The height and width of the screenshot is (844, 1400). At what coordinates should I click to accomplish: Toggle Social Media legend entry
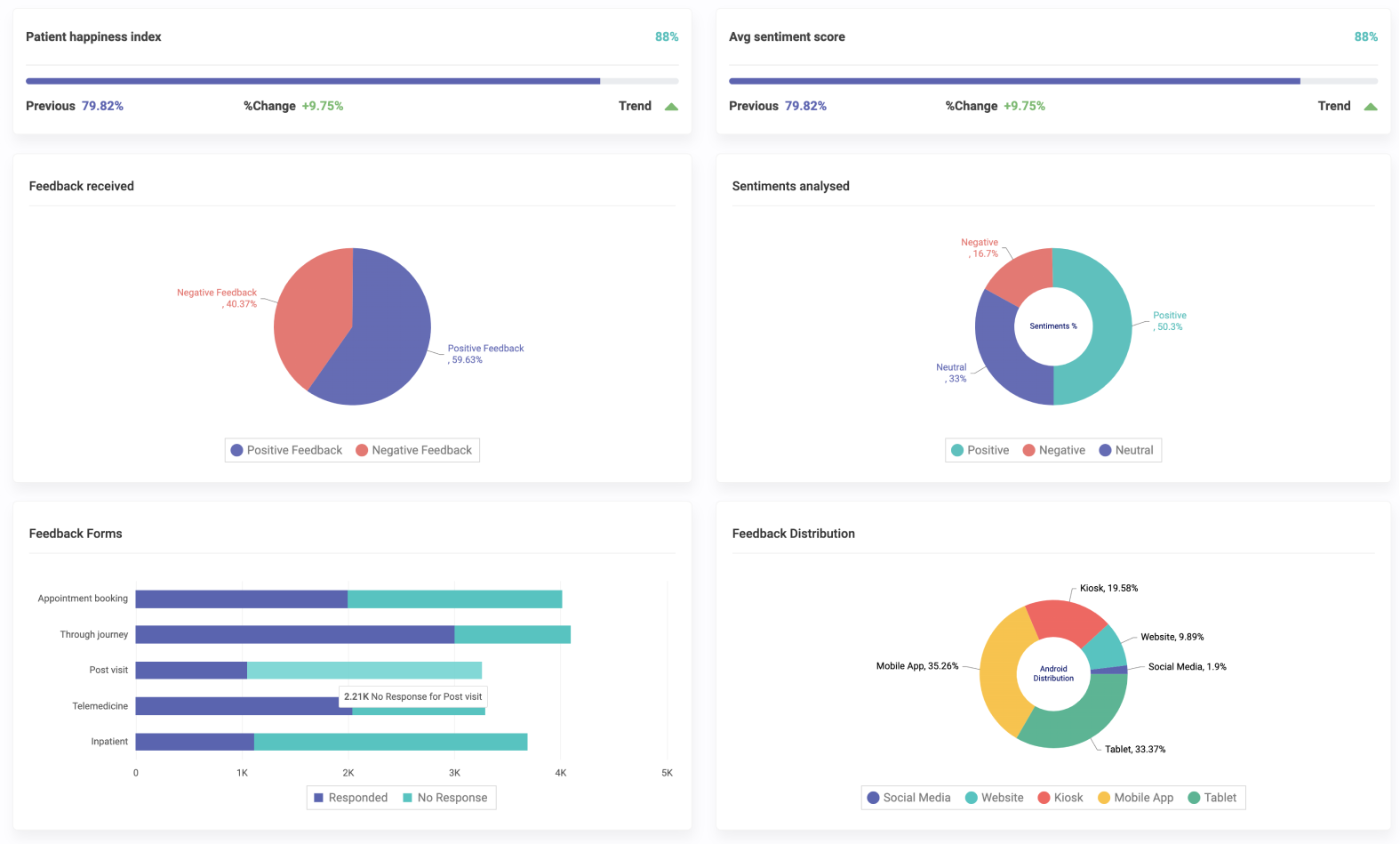pyautogui.click(x=908, y=798)
